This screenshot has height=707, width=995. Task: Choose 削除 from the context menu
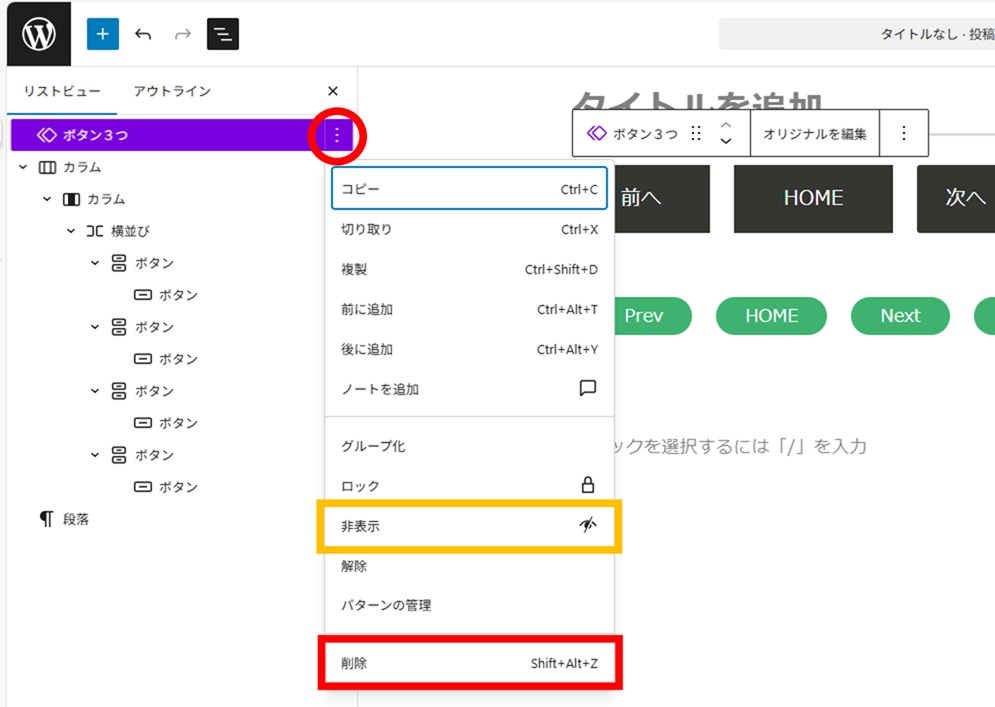pyautogui.click(x=468, y=663)
